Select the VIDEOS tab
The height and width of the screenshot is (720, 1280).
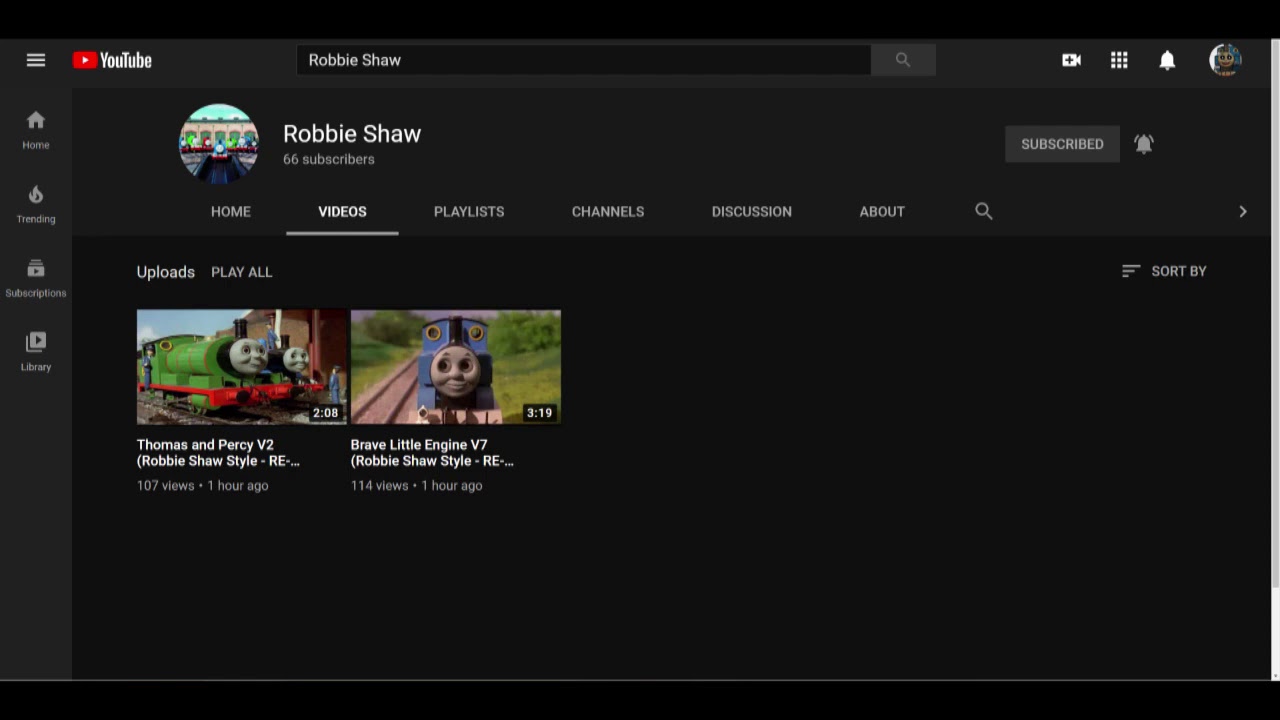pyautogui.click(x=342, y=211)
